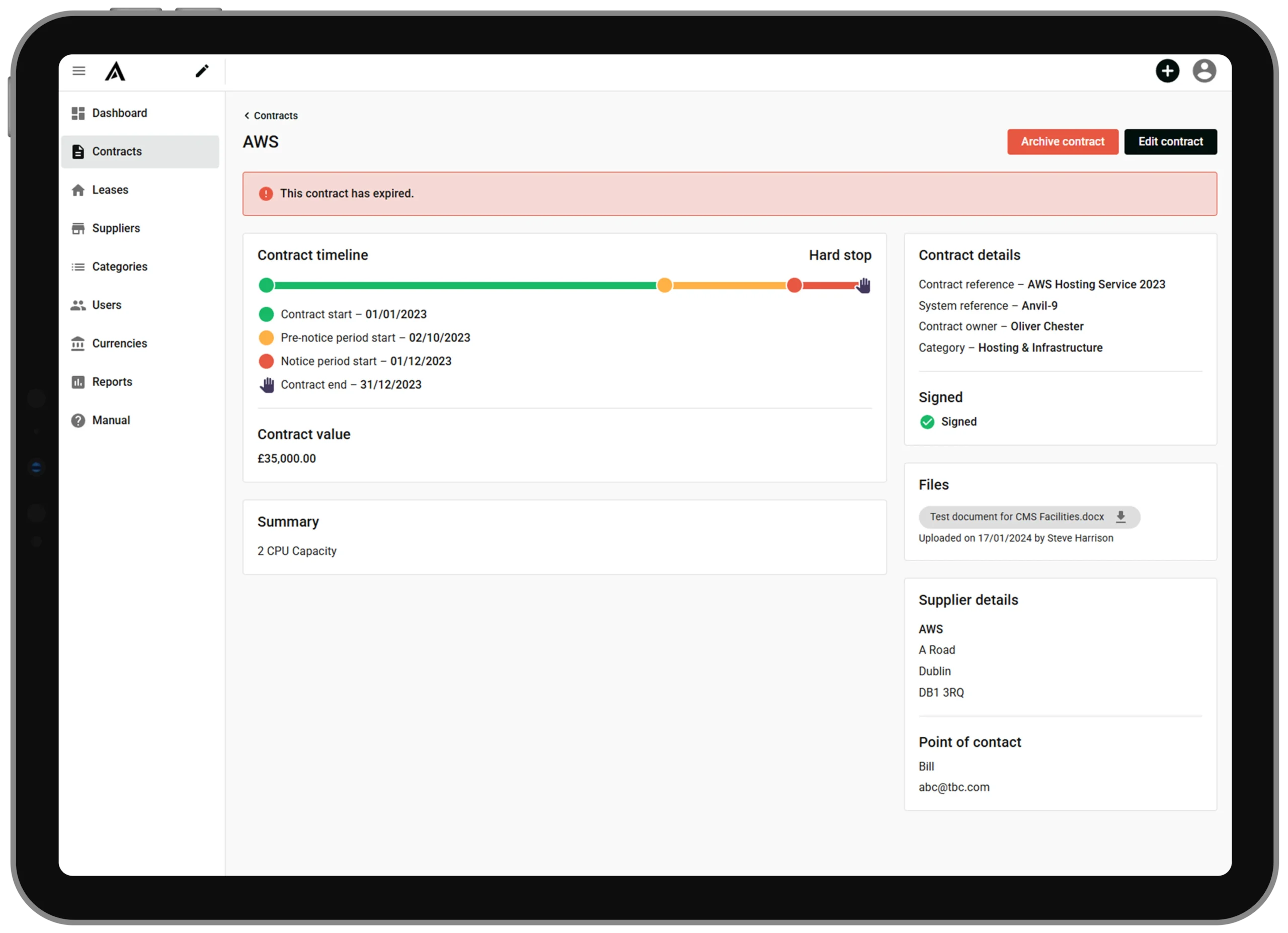Click the Uploaded on 17/01/2024 line
Viewport: 1288px width, 933px height.
(1015, 538)
